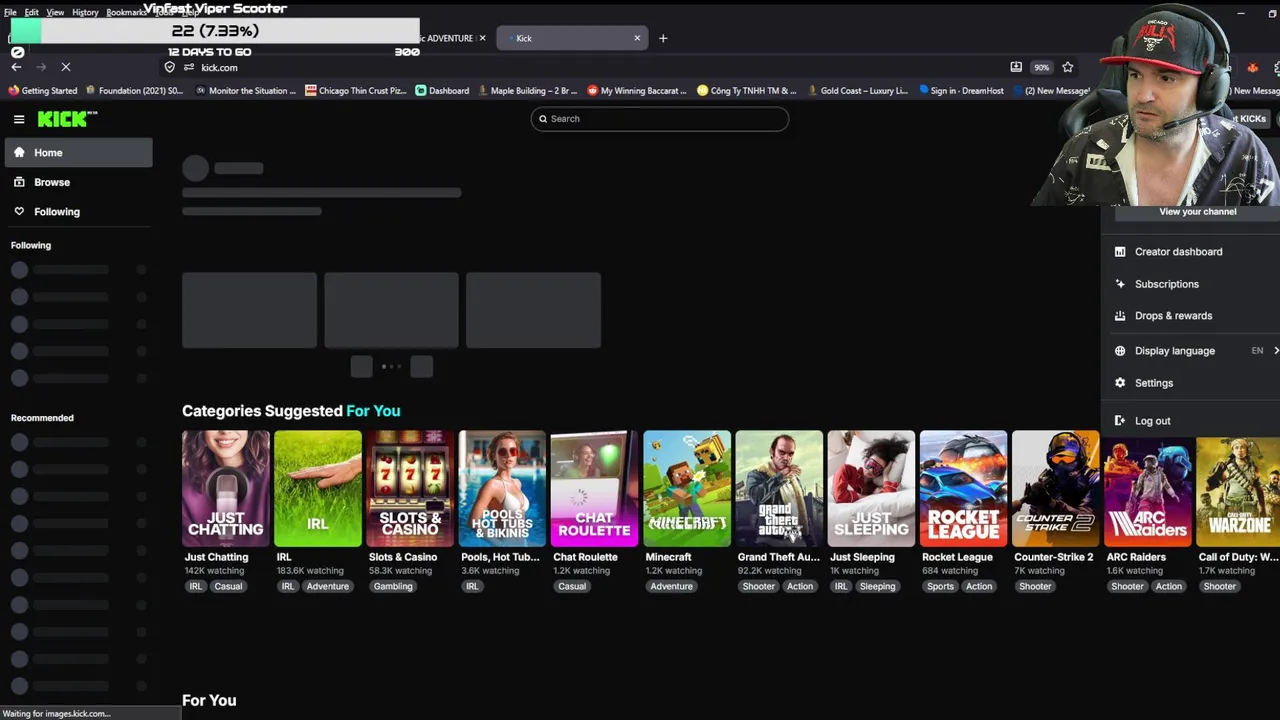Open the Just Sleeping category
This screenshot has height=720, width=1280.
tap(871, 489)
